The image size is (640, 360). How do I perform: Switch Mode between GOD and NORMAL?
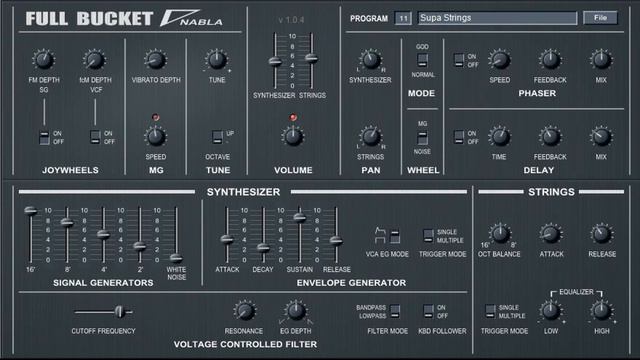point(422,60)
